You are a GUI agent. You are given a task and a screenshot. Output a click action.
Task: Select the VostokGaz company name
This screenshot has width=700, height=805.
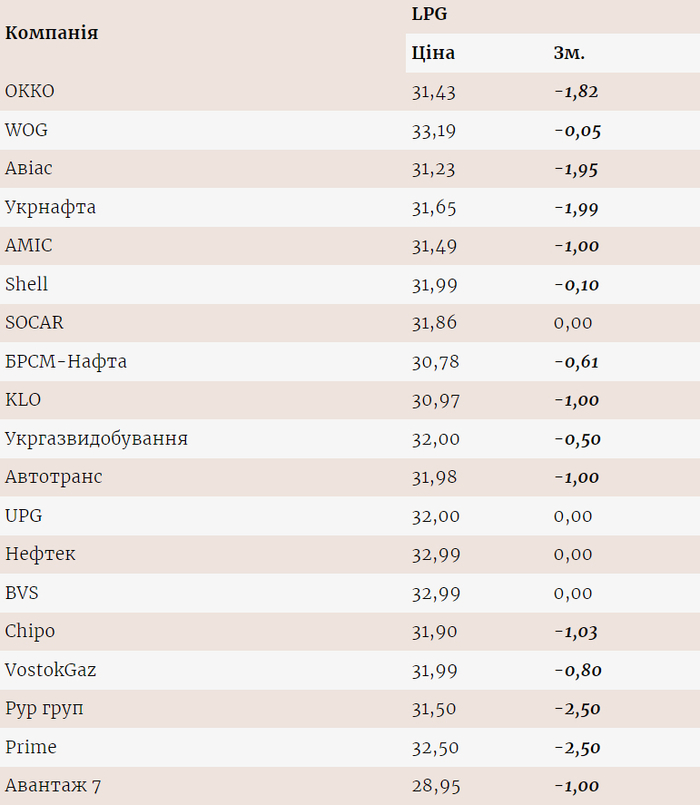coord(51,670)
